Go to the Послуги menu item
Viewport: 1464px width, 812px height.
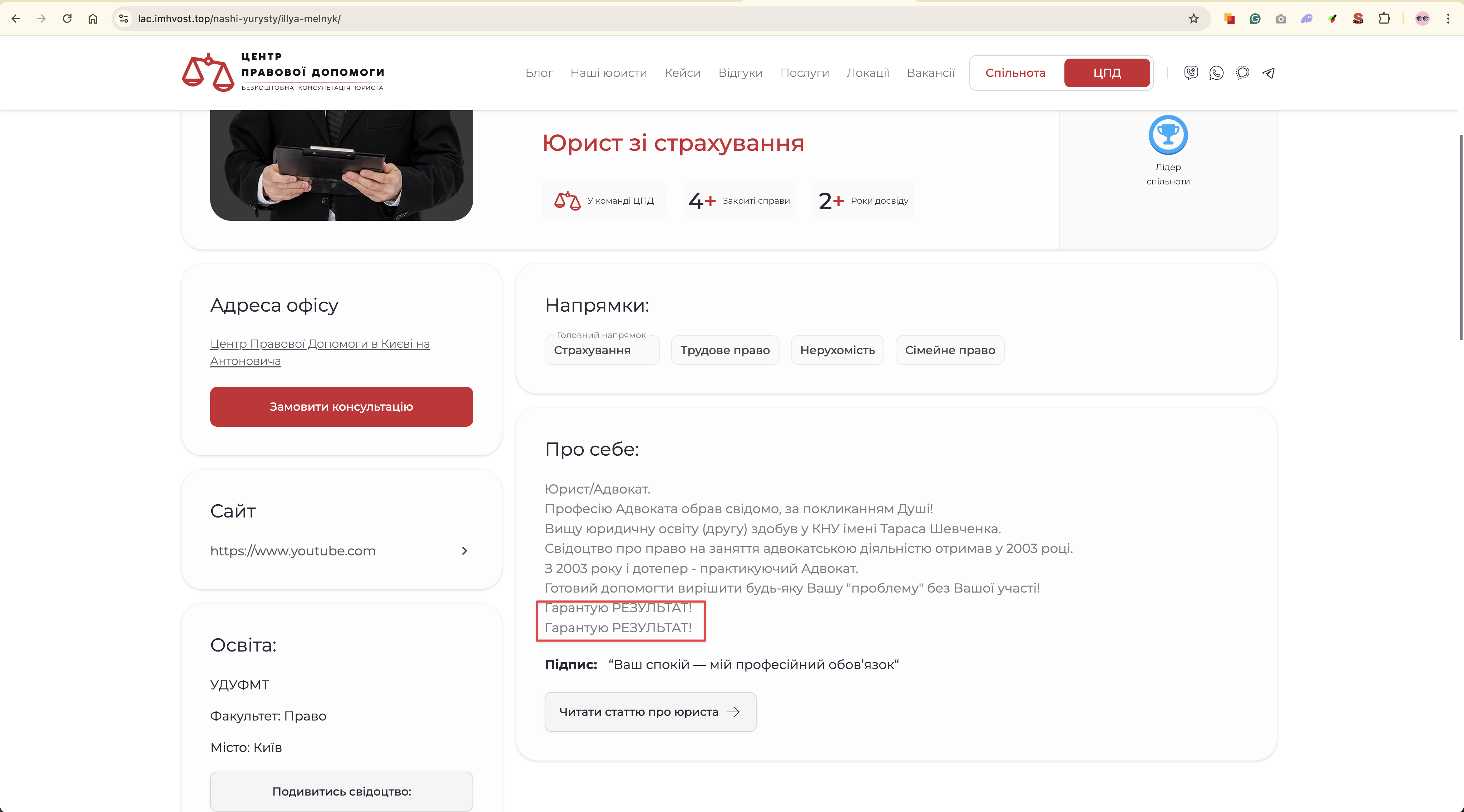(x=804, y=73)
